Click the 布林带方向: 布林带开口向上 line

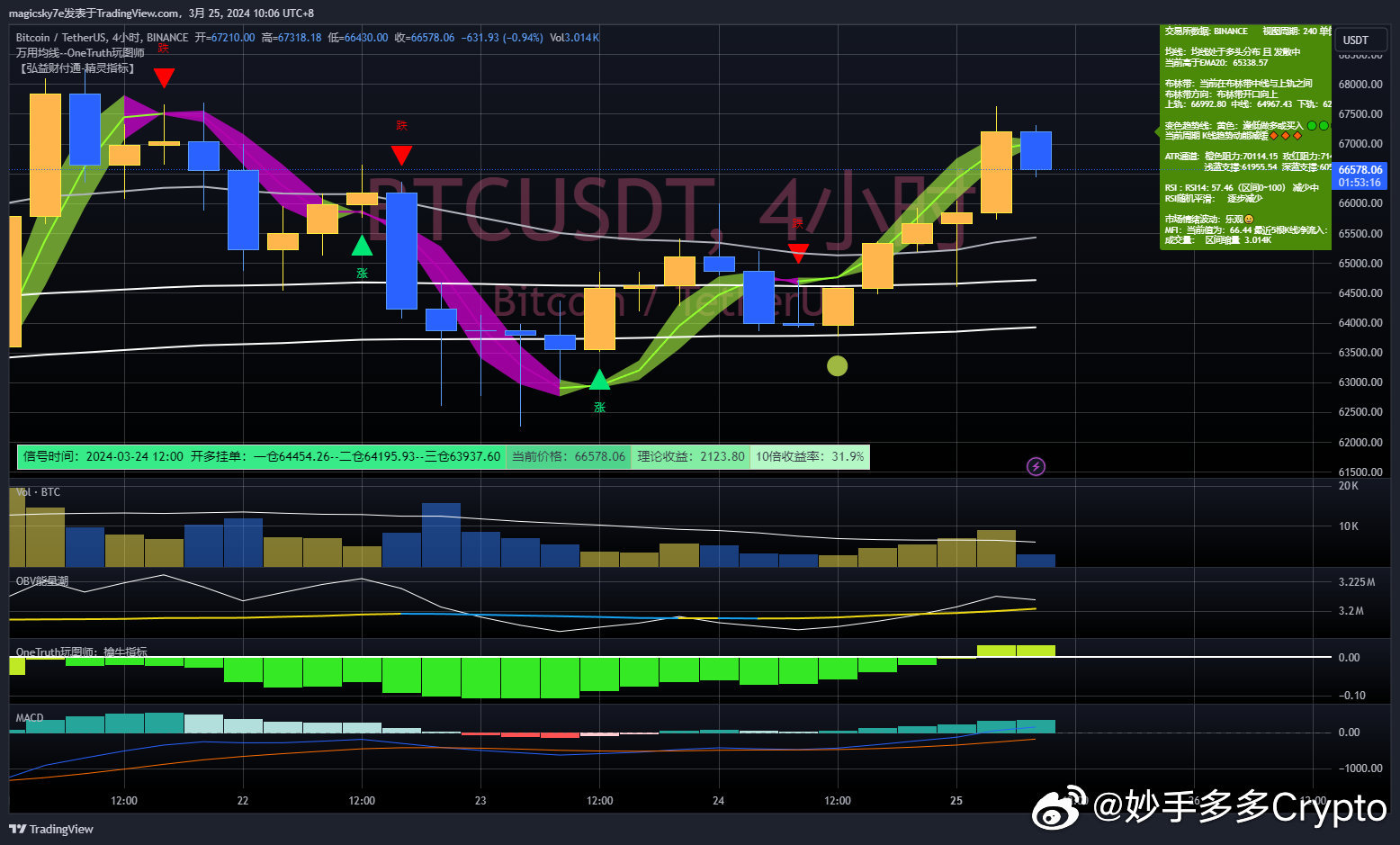tap(1221, 94)
